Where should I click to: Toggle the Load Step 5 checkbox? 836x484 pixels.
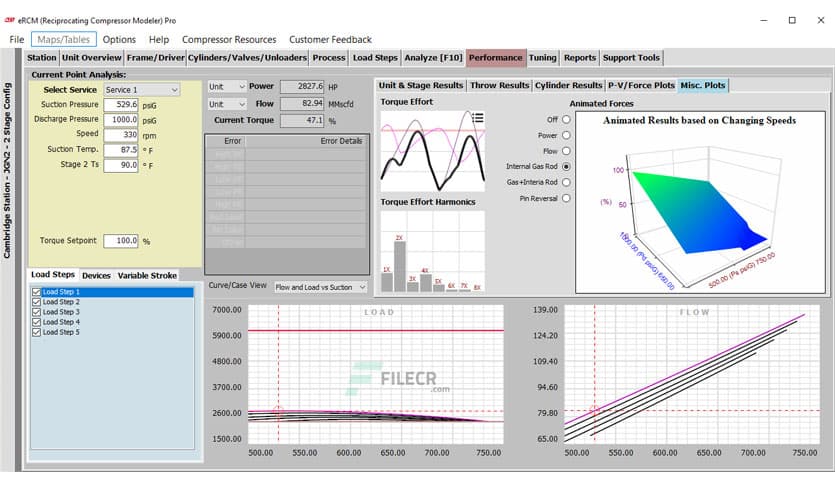tap(36, 333)
